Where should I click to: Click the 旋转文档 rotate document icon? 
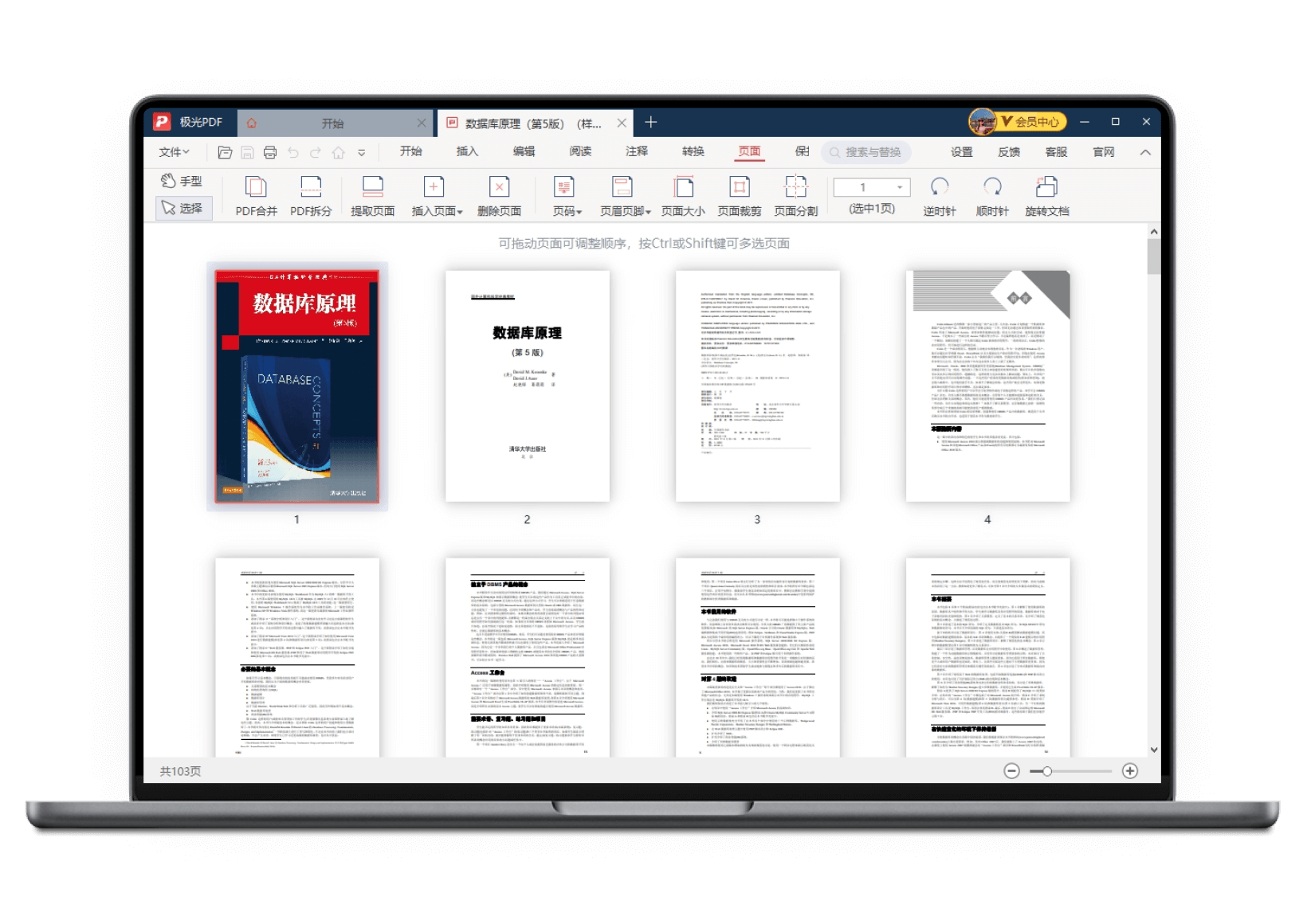tap(1046, 187)
